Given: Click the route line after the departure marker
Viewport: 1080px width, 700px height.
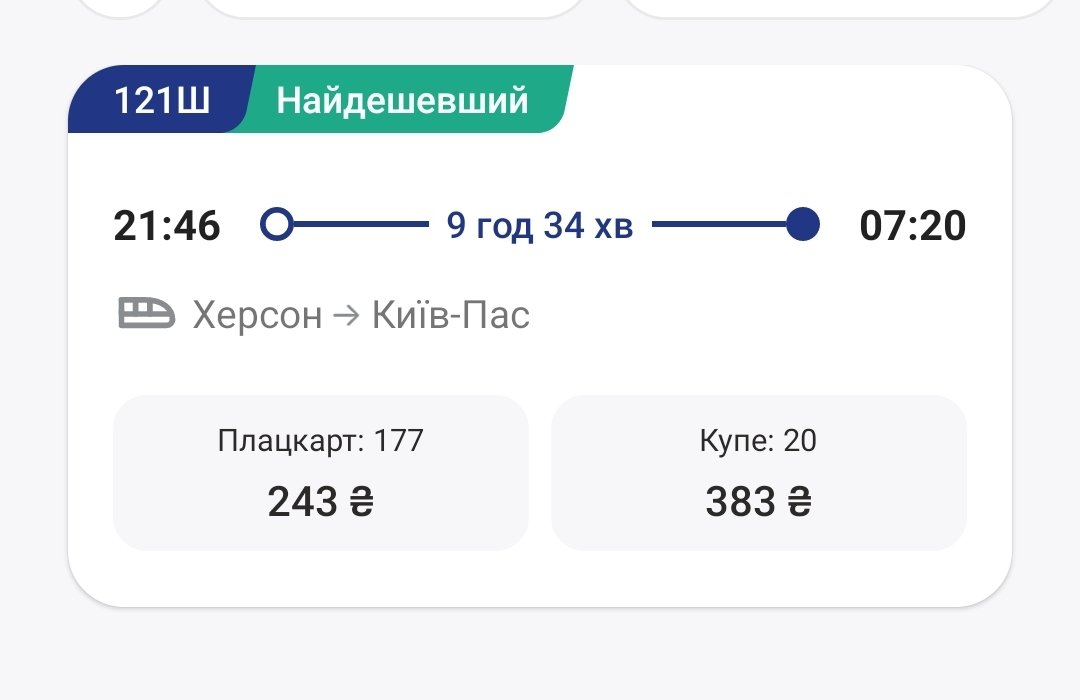Looking at the screenshot, I should click(360, 225).
